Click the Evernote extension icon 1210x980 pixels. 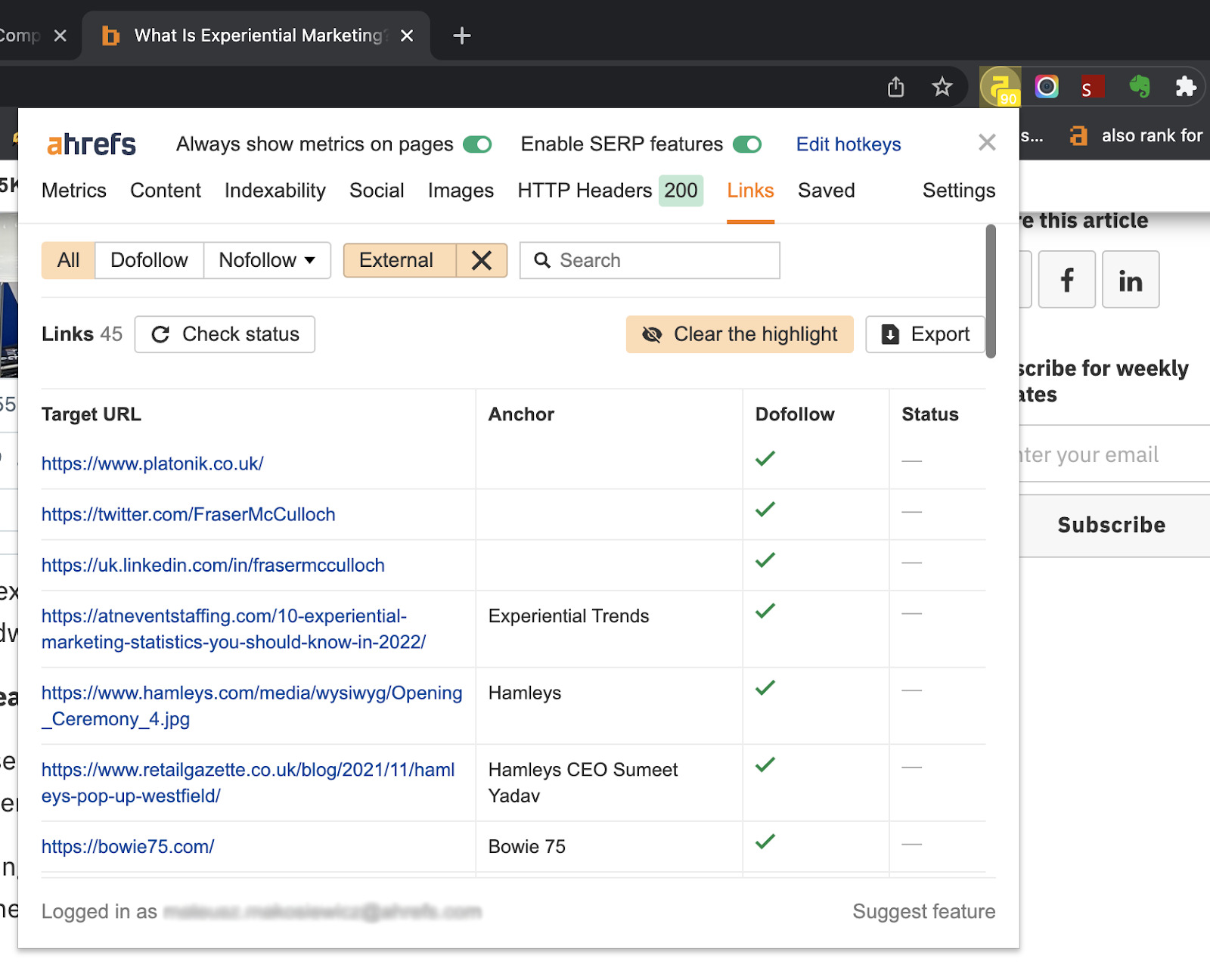1141,86
